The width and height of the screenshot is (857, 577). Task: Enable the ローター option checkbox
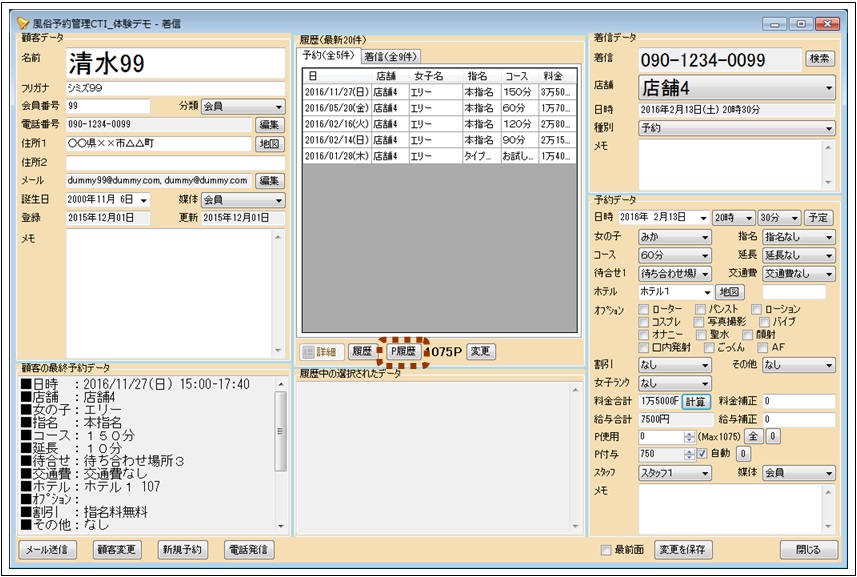click(644, 310)
